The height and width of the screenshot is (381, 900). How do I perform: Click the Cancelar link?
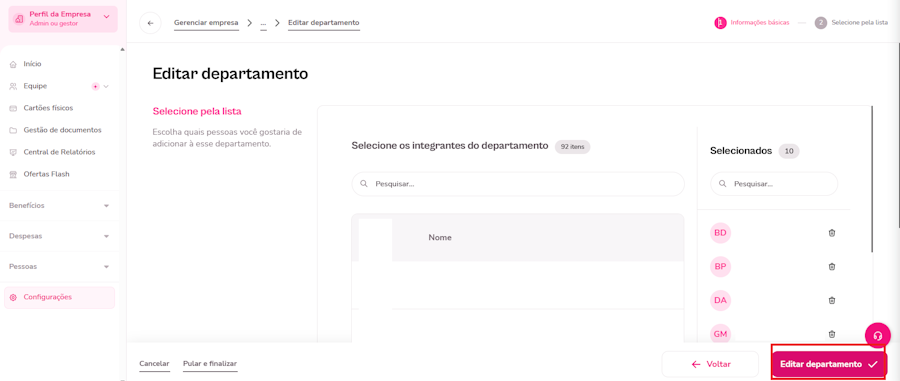click(154, 364)
